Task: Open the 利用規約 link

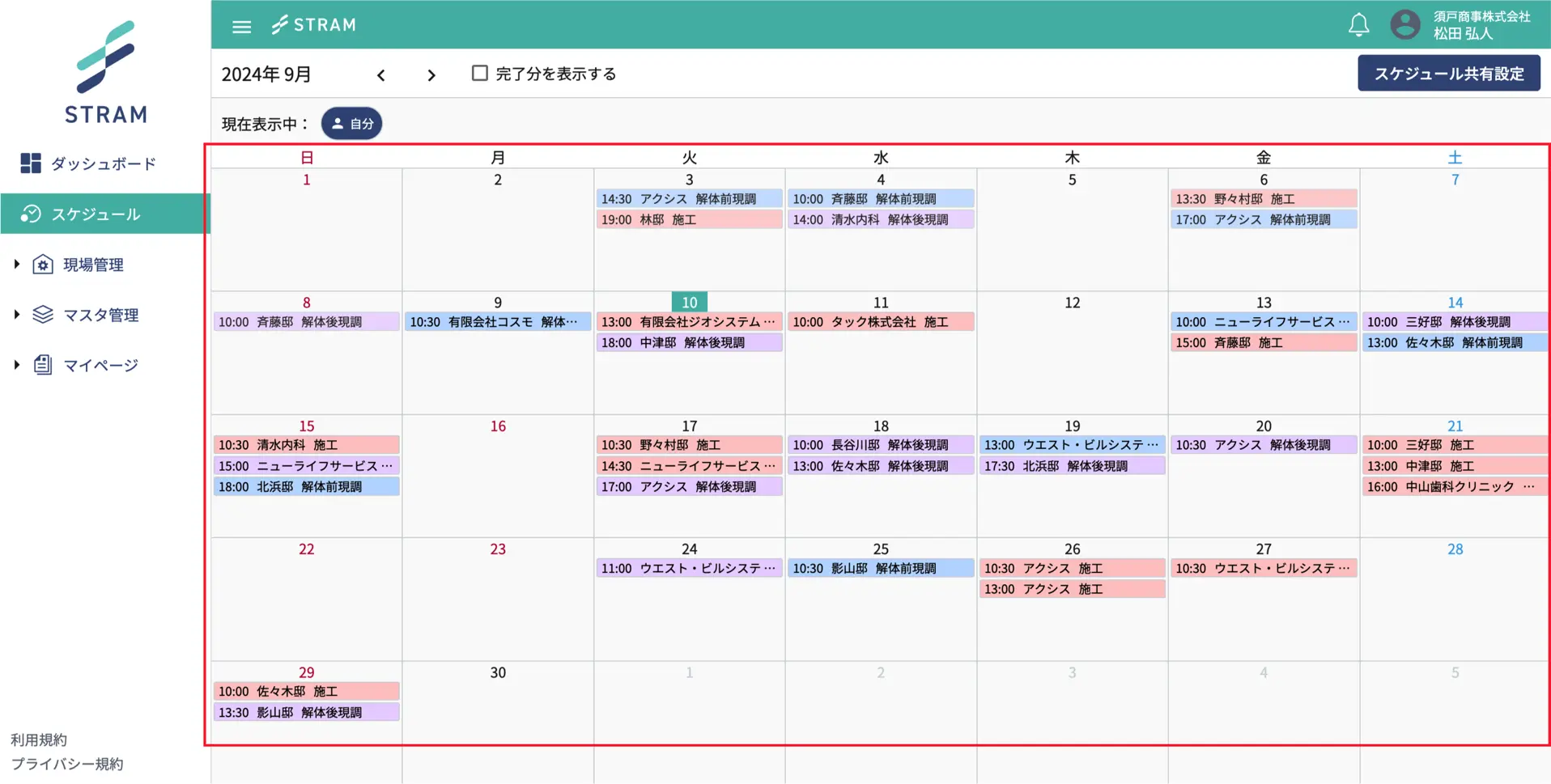Action: (39, 740)
